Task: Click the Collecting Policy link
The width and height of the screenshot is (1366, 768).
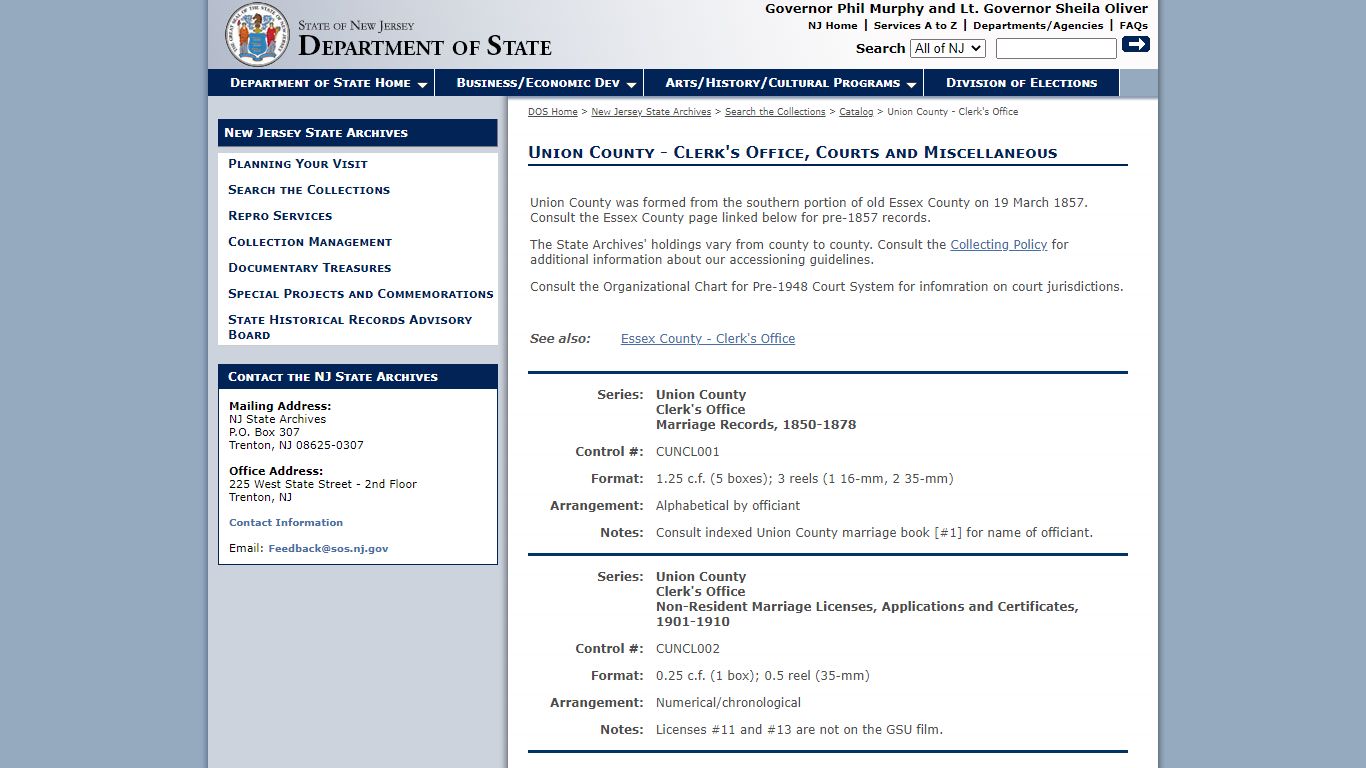Action: point(999,245)
